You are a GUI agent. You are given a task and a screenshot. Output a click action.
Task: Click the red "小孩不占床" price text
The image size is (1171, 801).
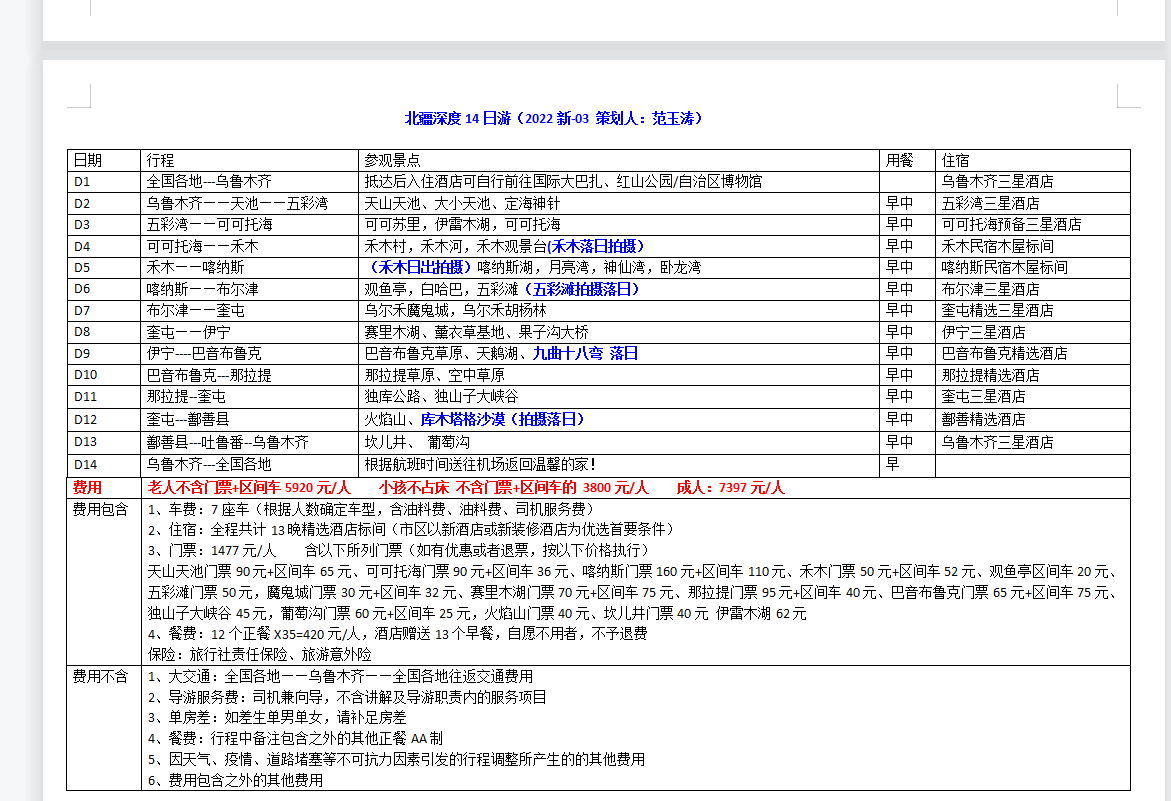click(x=414, y=487)
